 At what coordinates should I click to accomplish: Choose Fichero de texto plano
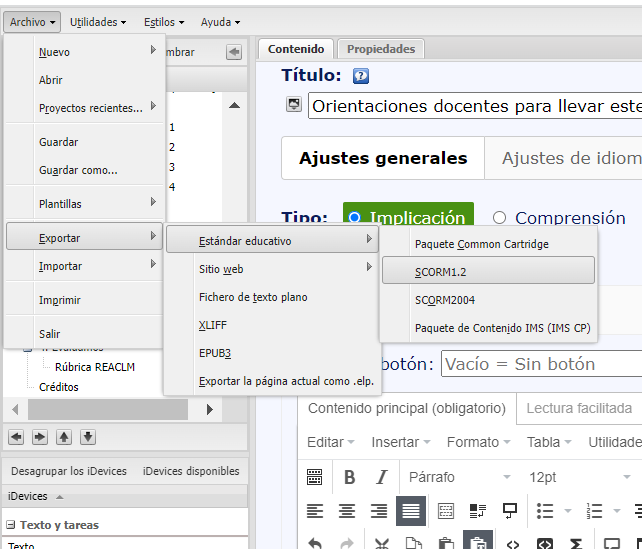272,297
